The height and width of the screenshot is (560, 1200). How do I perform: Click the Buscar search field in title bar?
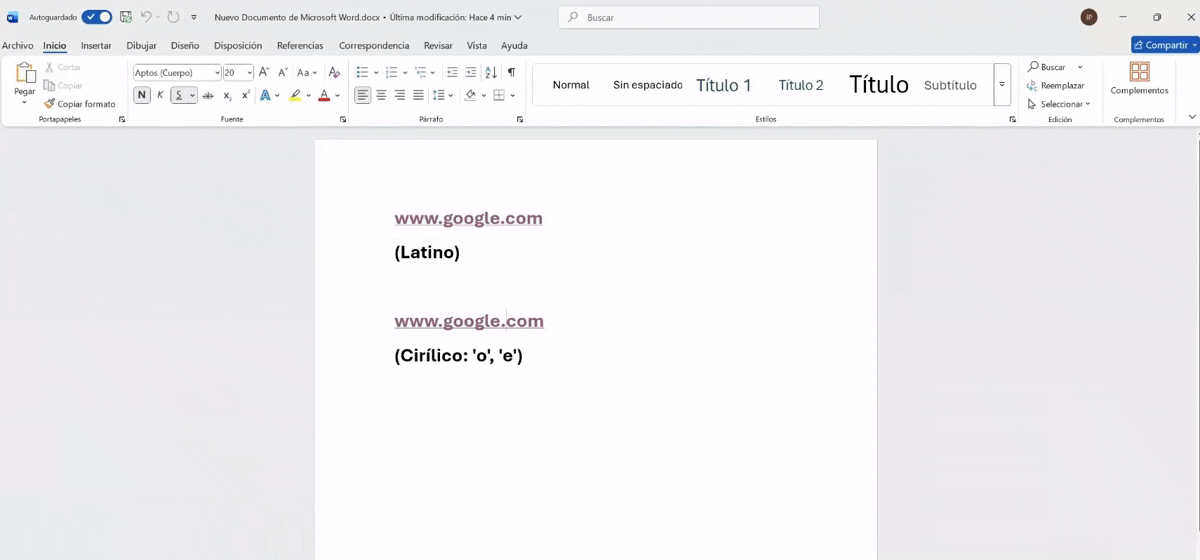[x=689, y=17]
